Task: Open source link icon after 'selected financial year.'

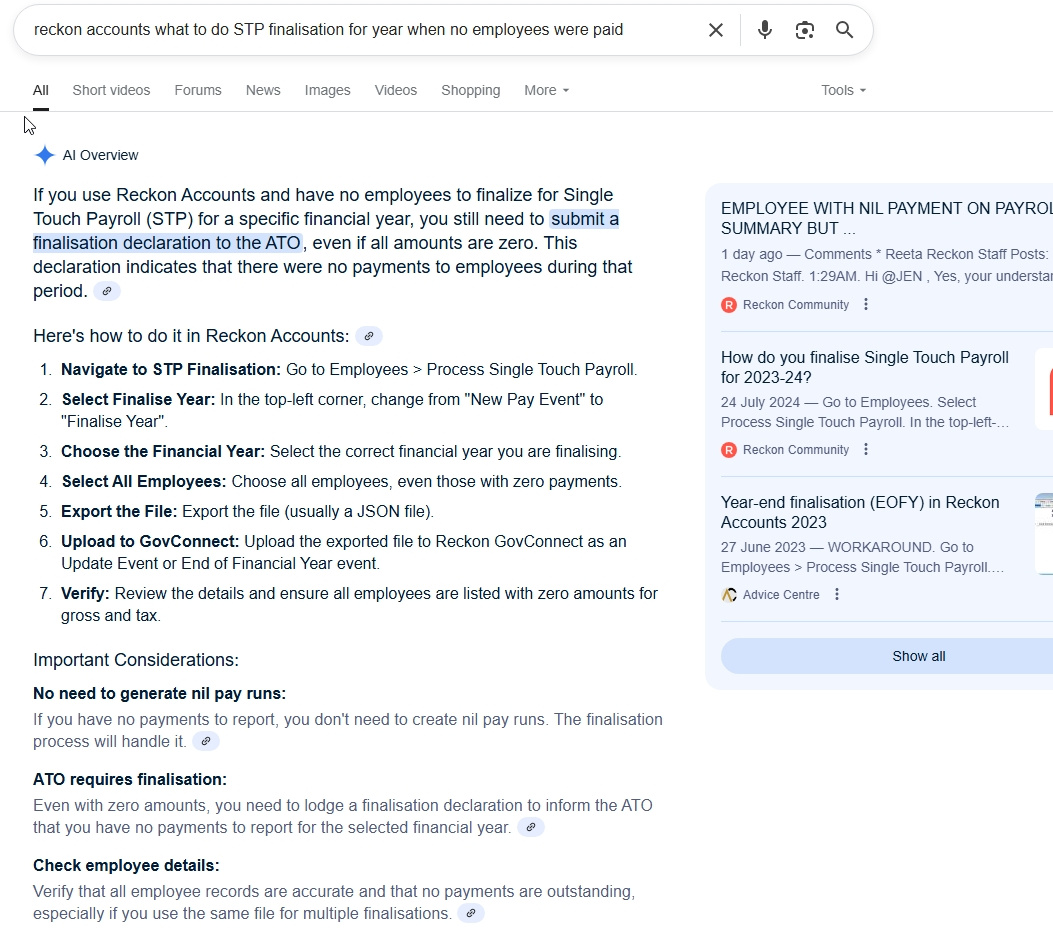Action: pos(531,827)
